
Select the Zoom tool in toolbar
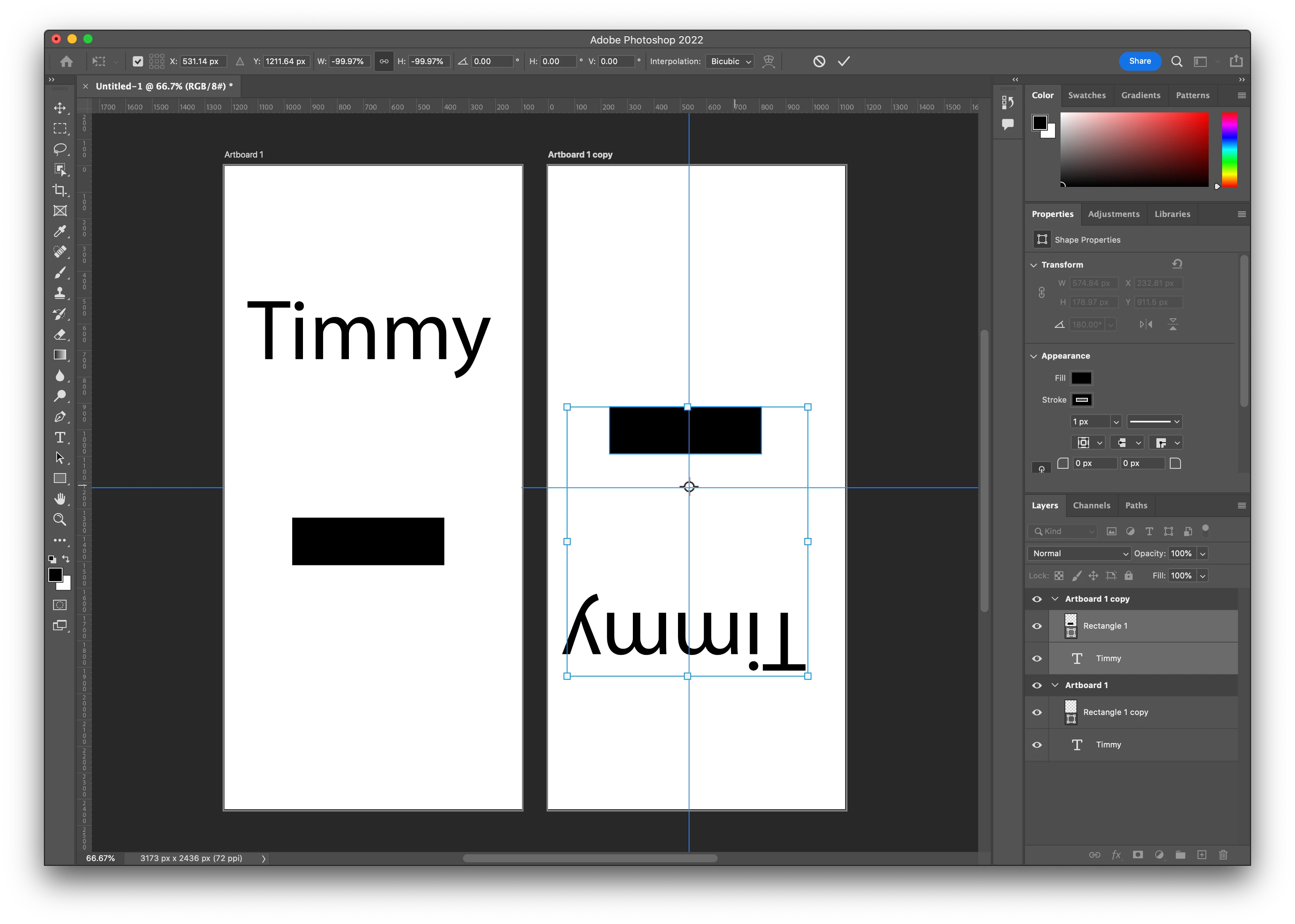(x=60, y=519)
